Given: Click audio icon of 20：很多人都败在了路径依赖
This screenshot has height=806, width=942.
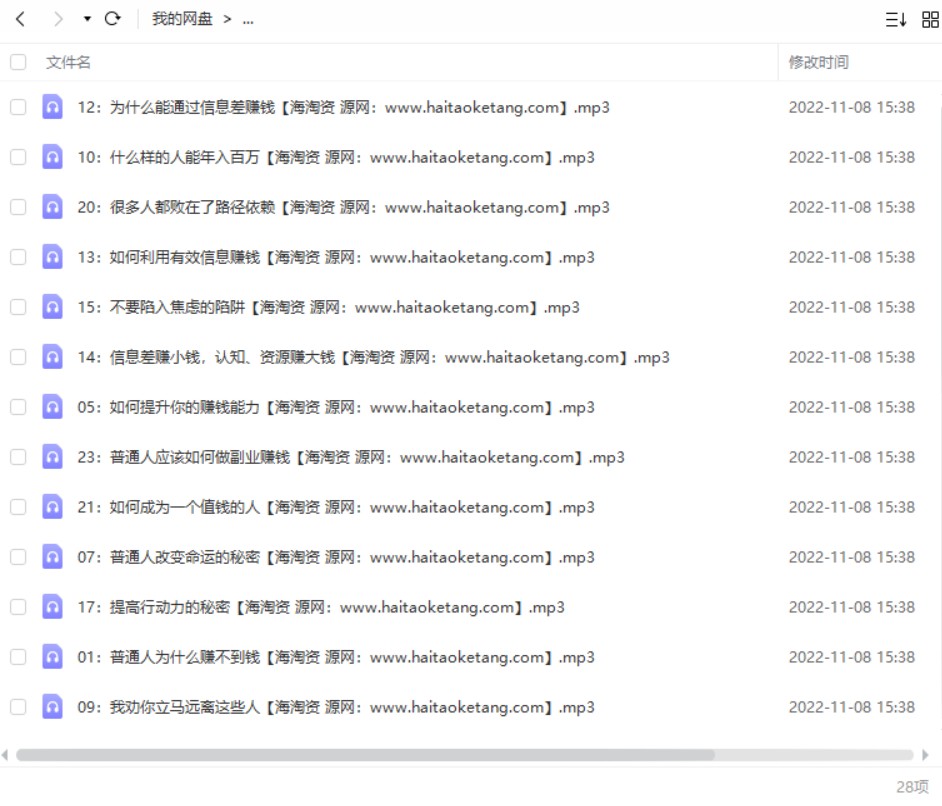Looking at the screenshot, I should pyautogui.click(x=52, y=207).
